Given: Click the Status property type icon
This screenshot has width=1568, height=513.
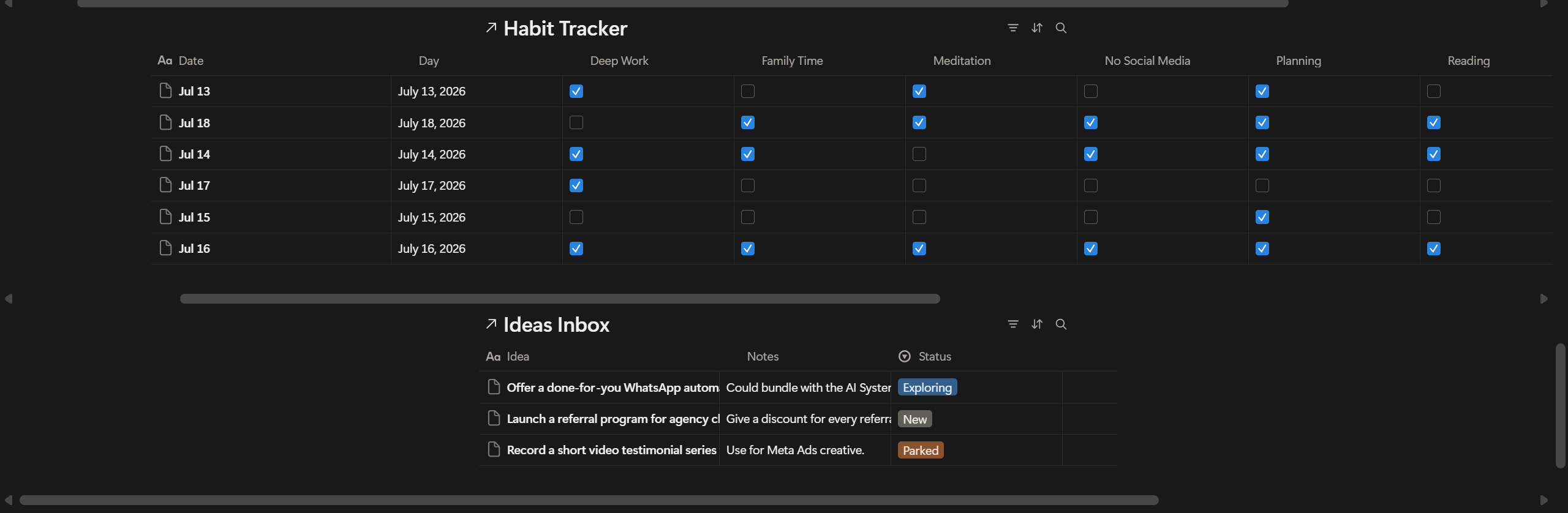Looking at the screenshot, I should click(x=904, y=356).
